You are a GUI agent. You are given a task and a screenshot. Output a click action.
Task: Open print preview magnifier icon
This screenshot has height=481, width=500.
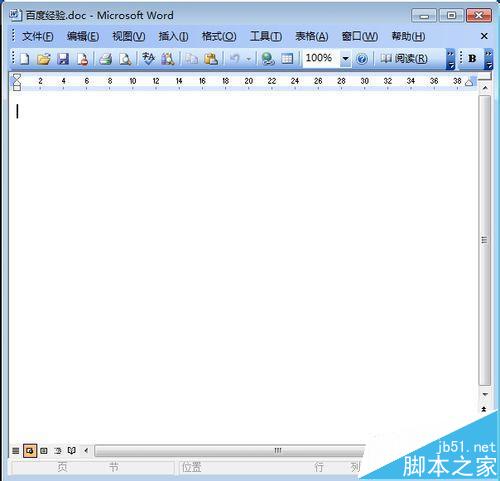point(125,59)
